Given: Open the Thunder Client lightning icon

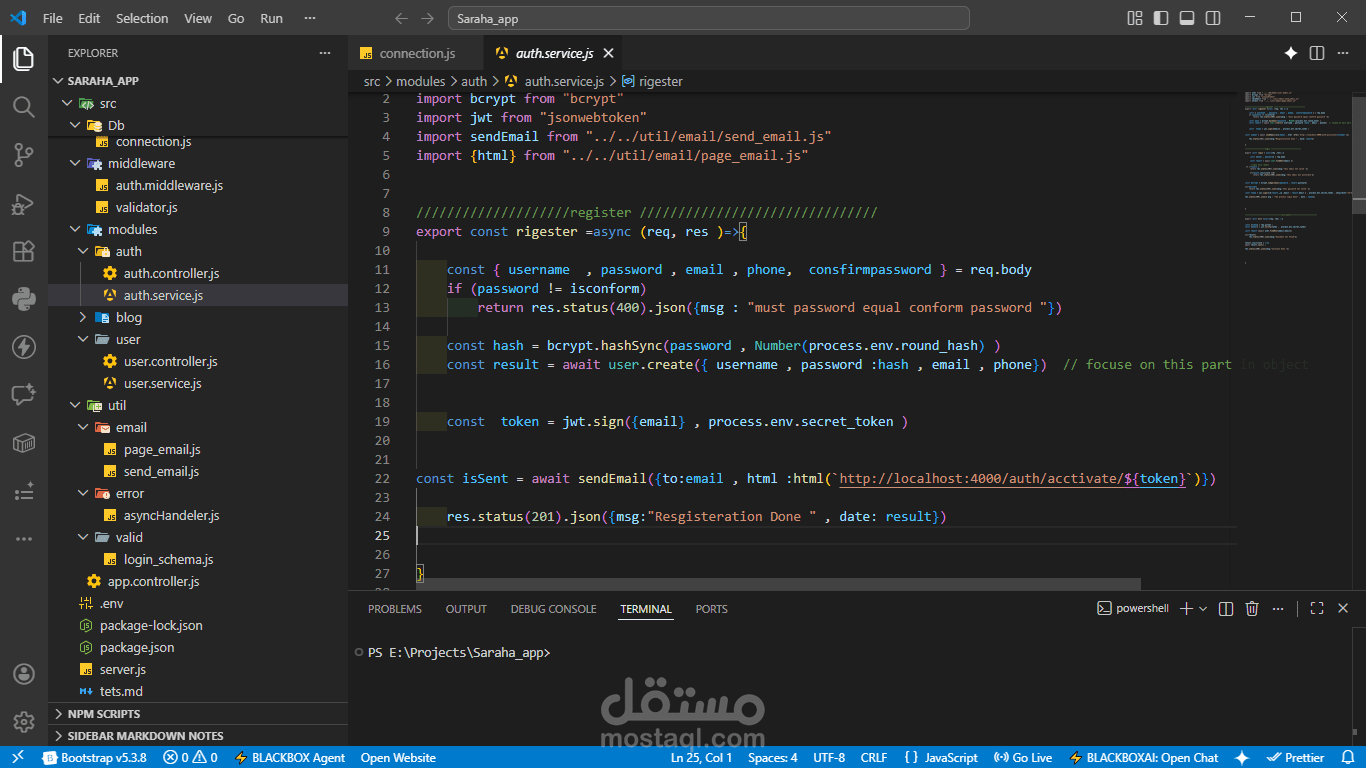Looking at the screenshot, I should coord(24,347).
